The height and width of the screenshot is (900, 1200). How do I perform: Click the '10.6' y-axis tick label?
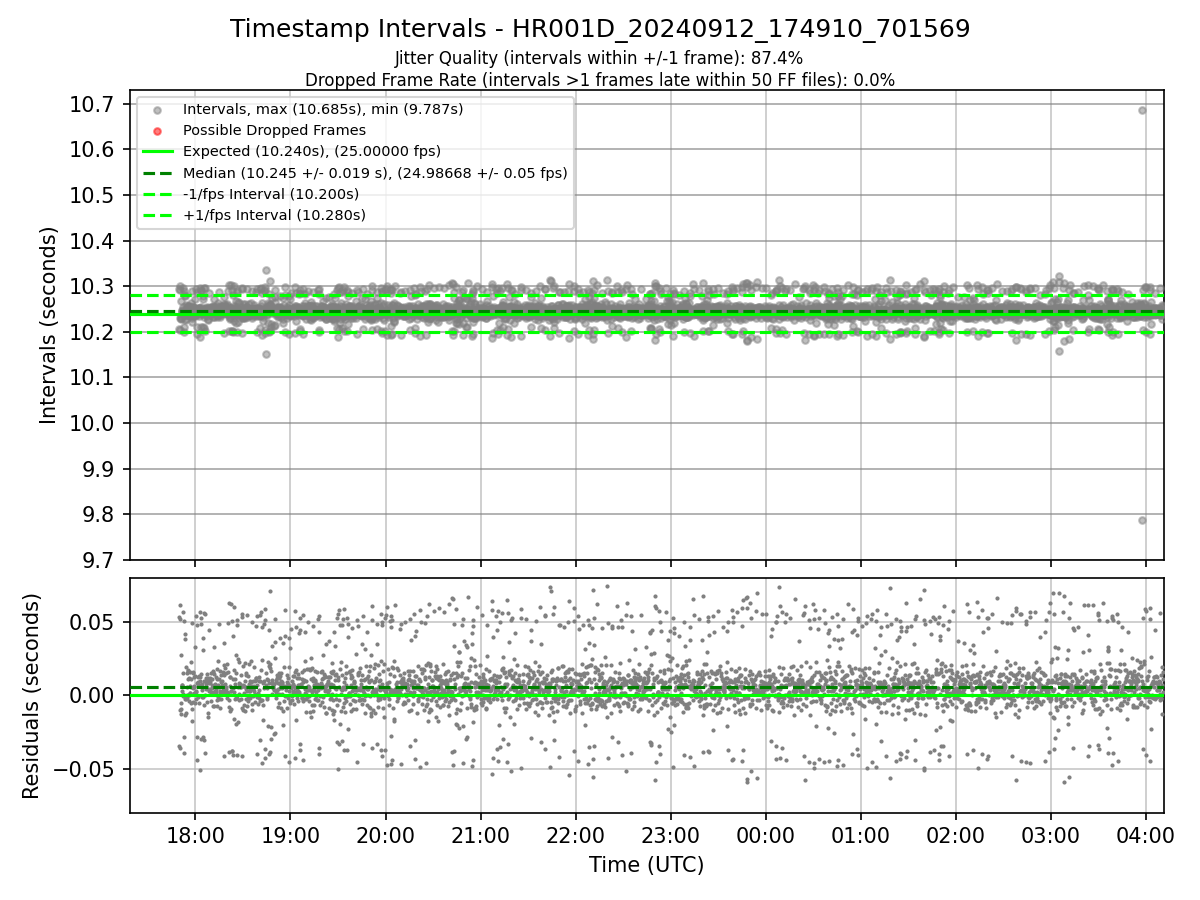point(93,150)
